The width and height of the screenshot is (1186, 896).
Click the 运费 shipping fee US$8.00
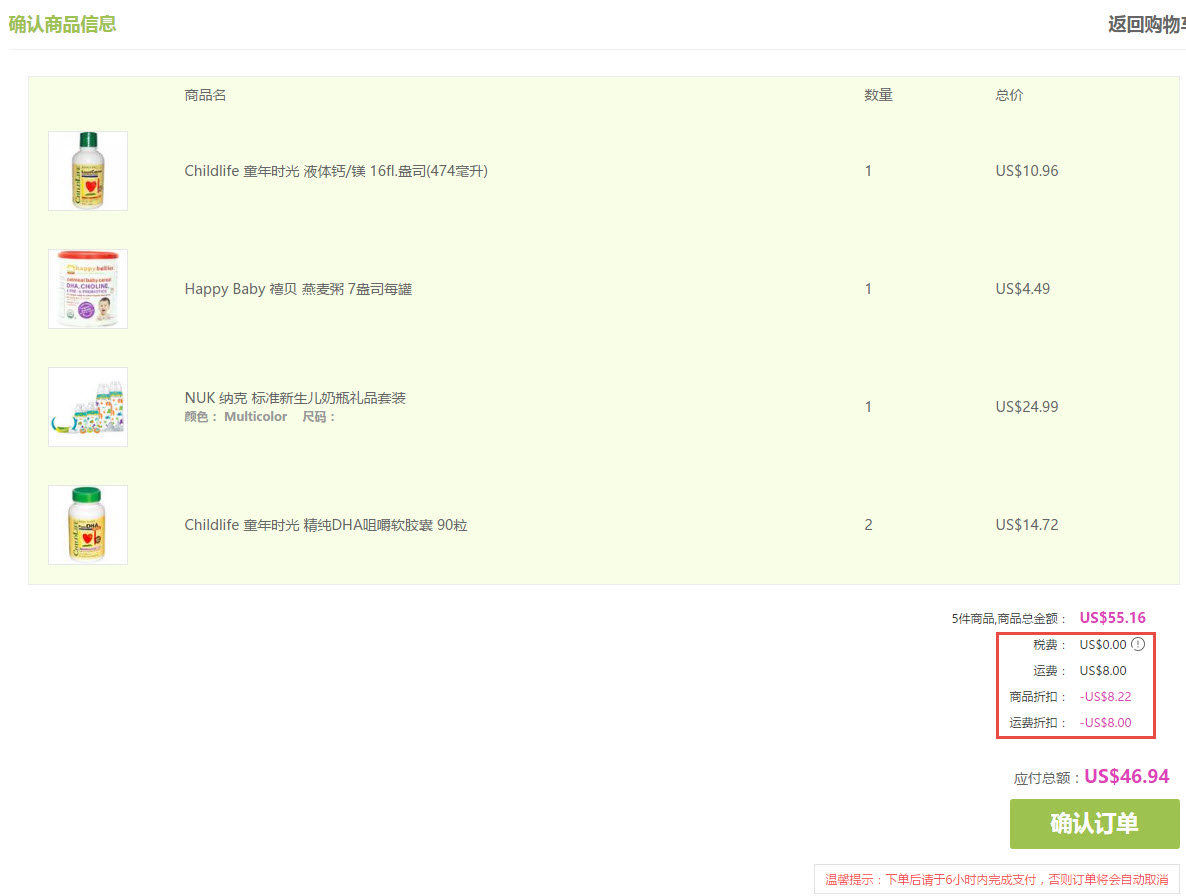click(x=1103, y=671)
